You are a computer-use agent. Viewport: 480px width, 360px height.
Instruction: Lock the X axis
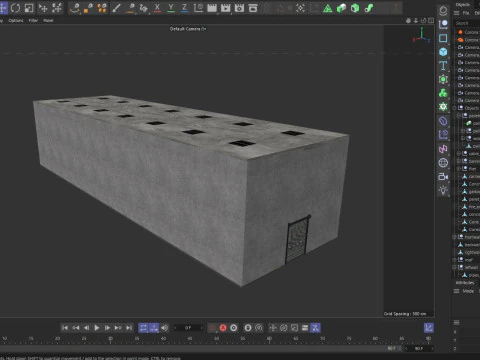[157, 8]
